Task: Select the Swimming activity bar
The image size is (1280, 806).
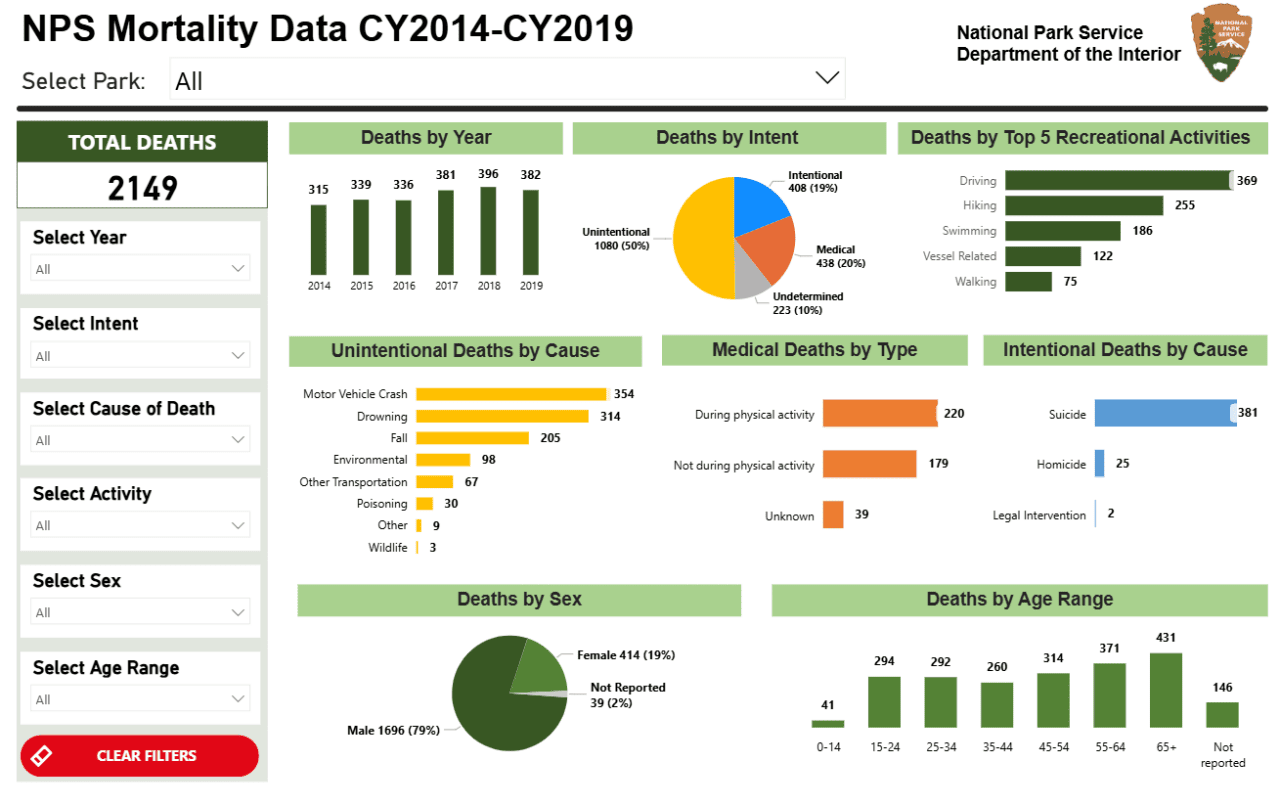Action: [x=1063, y=231]
